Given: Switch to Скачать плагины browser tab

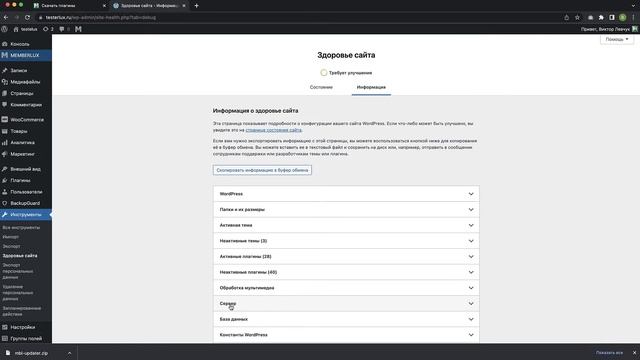Looking at the screenshot, I should (x=68, y=6).
